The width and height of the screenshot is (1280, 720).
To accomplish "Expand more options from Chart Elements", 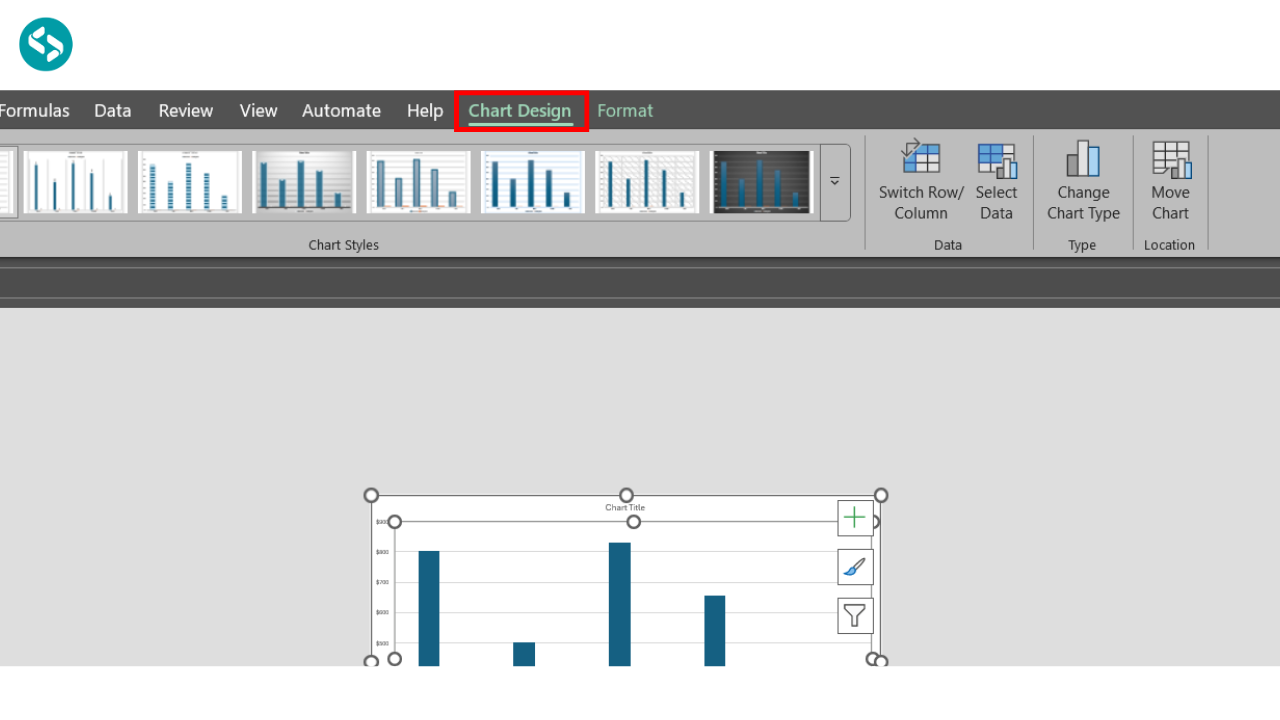I will click(855, 516).
